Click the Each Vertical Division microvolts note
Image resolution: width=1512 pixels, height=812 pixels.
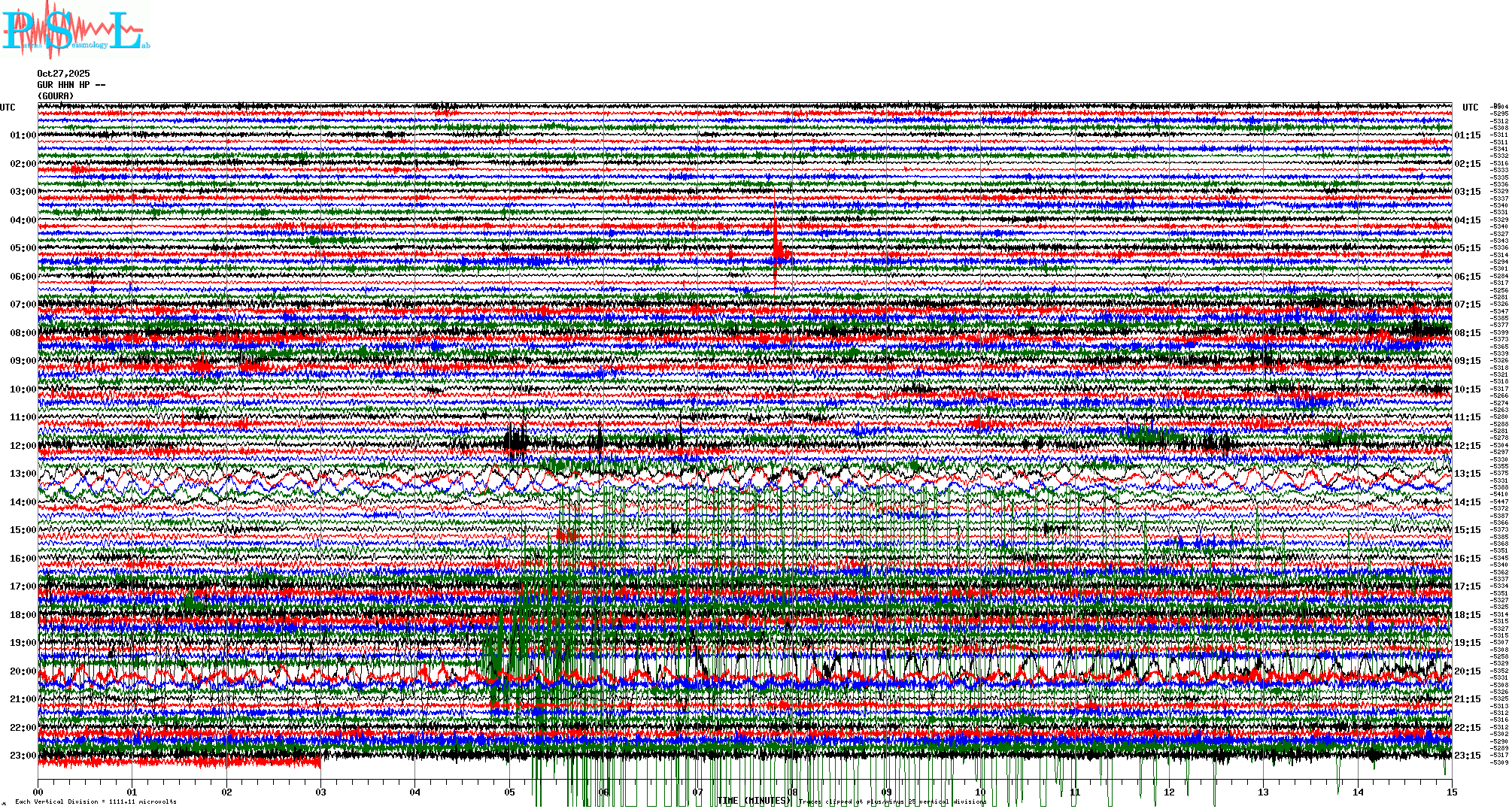coord(96,801)
